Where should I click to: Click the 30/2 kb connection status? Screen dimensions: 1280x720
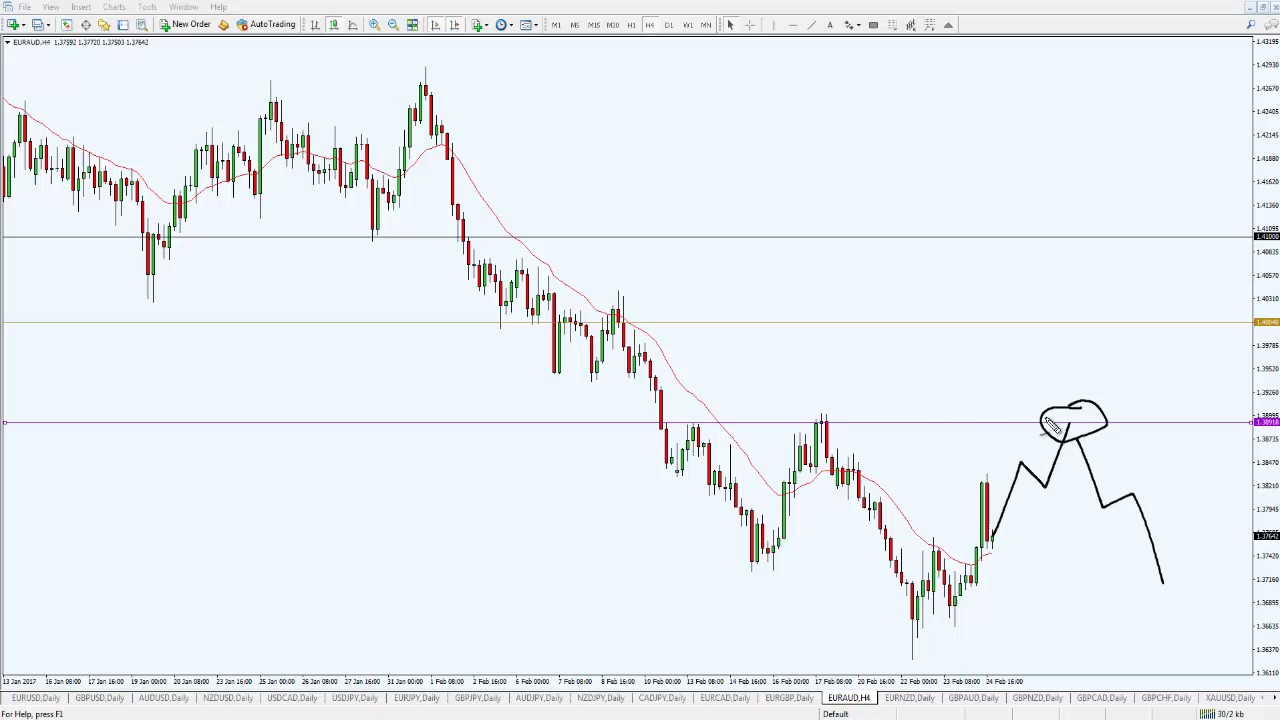1224,714
